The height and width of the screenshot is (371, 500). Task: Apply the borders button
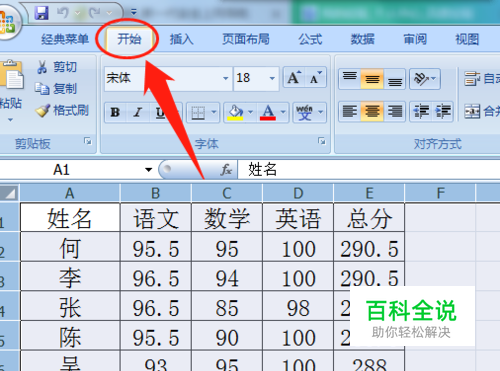point(198,113)
